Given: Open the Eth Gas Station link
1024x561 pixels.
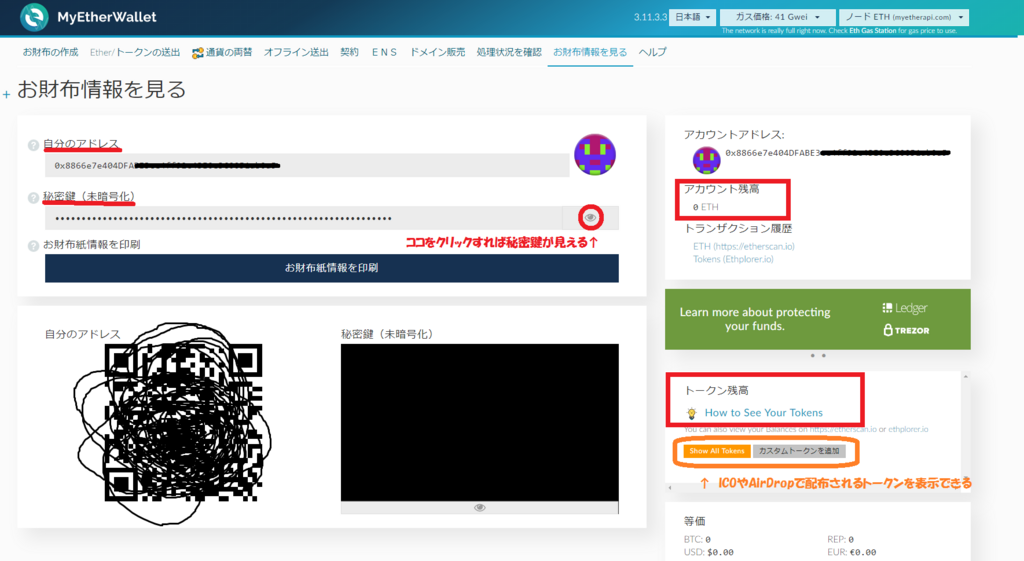Looking at the screenshot, I should [x=872, y=31].
